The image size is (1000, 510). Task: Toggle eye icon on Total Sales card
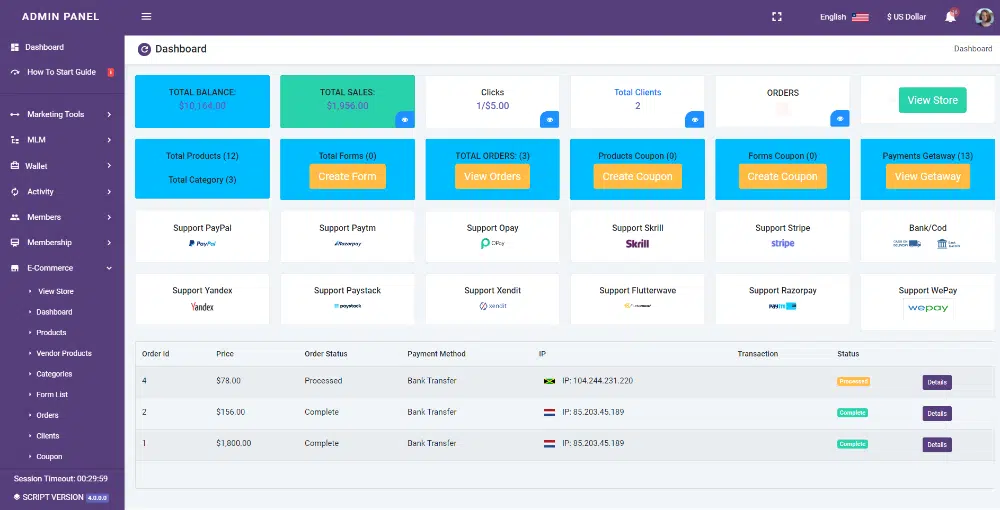405,119
